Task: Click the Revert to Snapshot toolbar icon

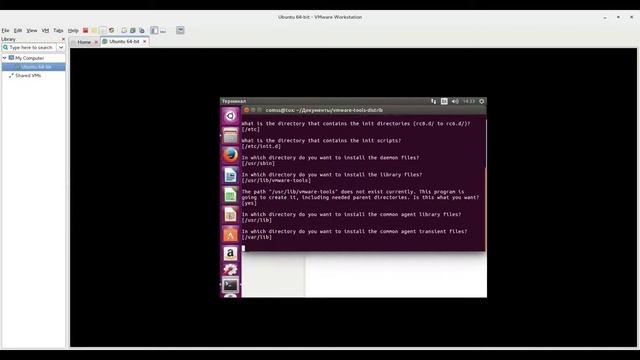Action: 133,31
